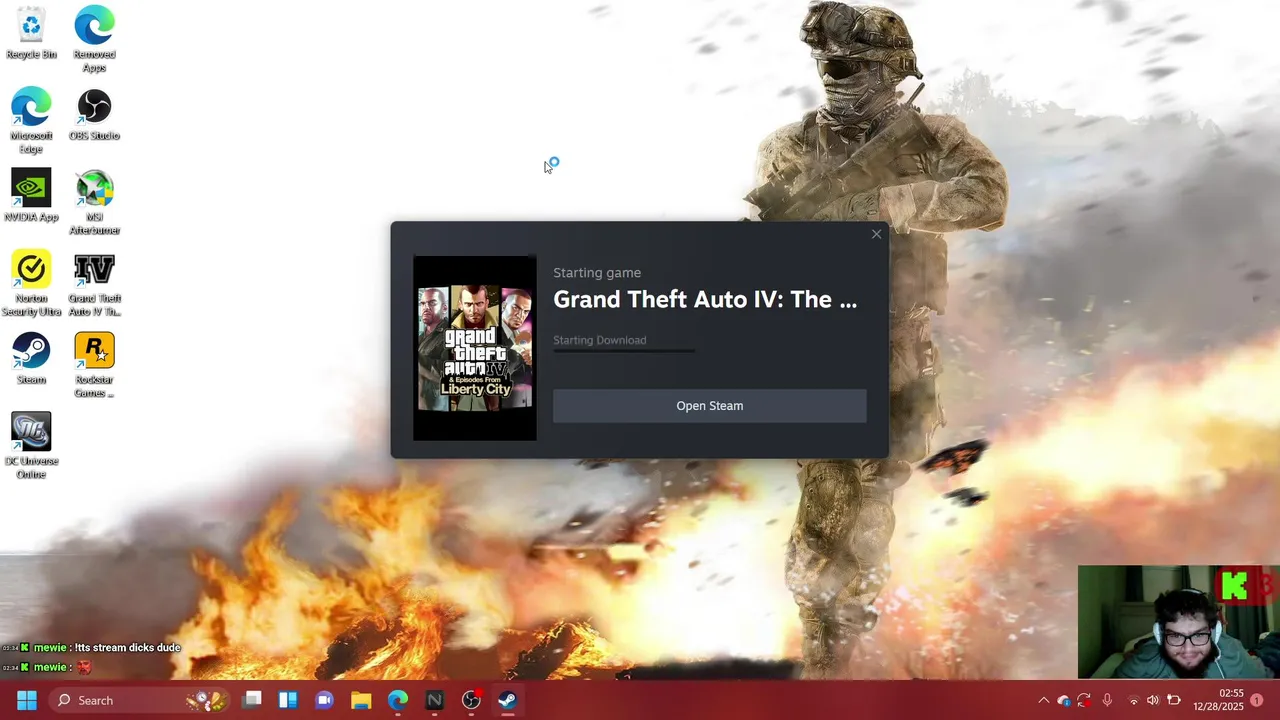
Task: Launch the Microsoft Edge desktop shortcut
Action: click(x=31, y=121)
